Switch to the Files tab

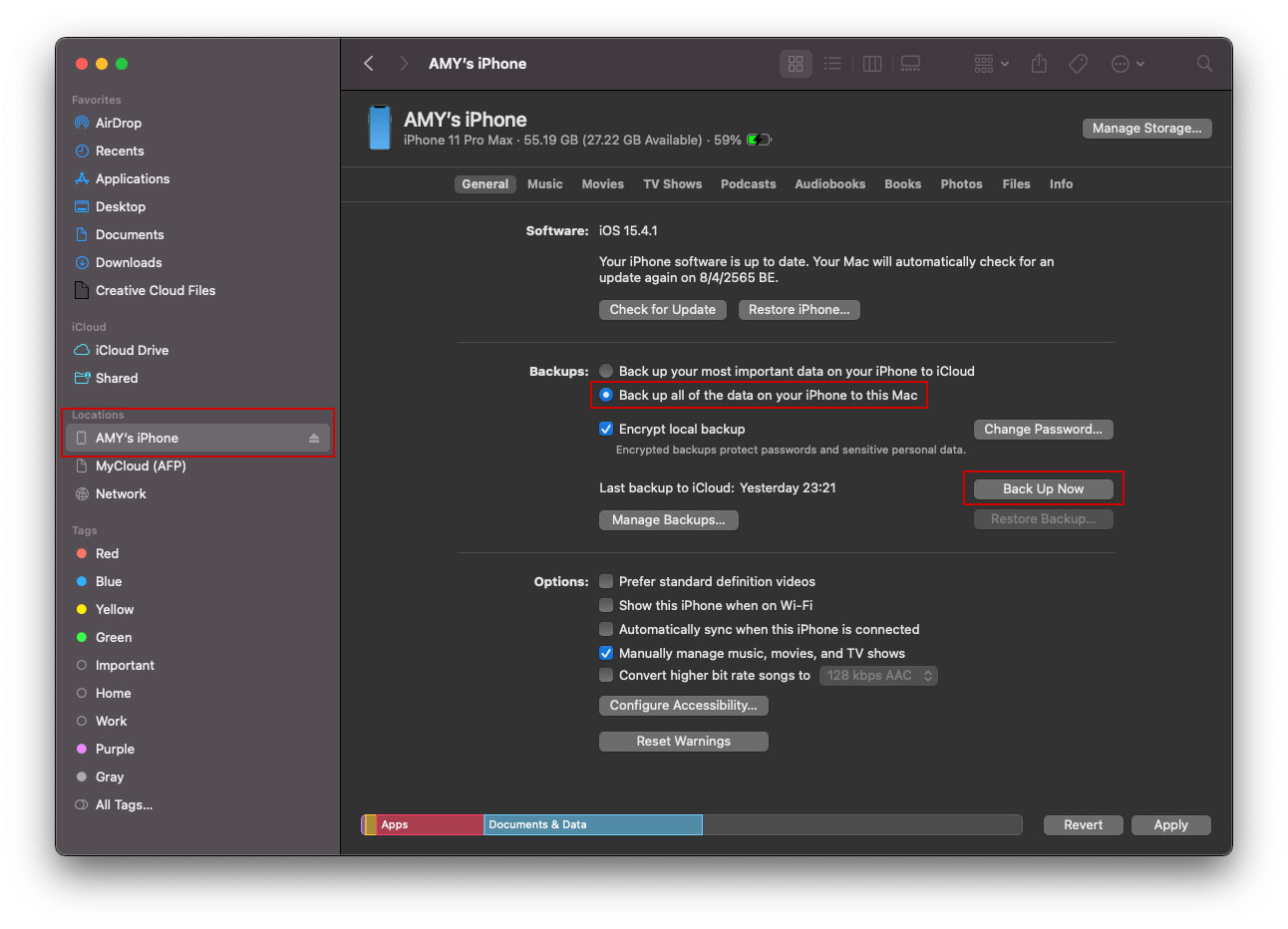[x=1016, y=184]
